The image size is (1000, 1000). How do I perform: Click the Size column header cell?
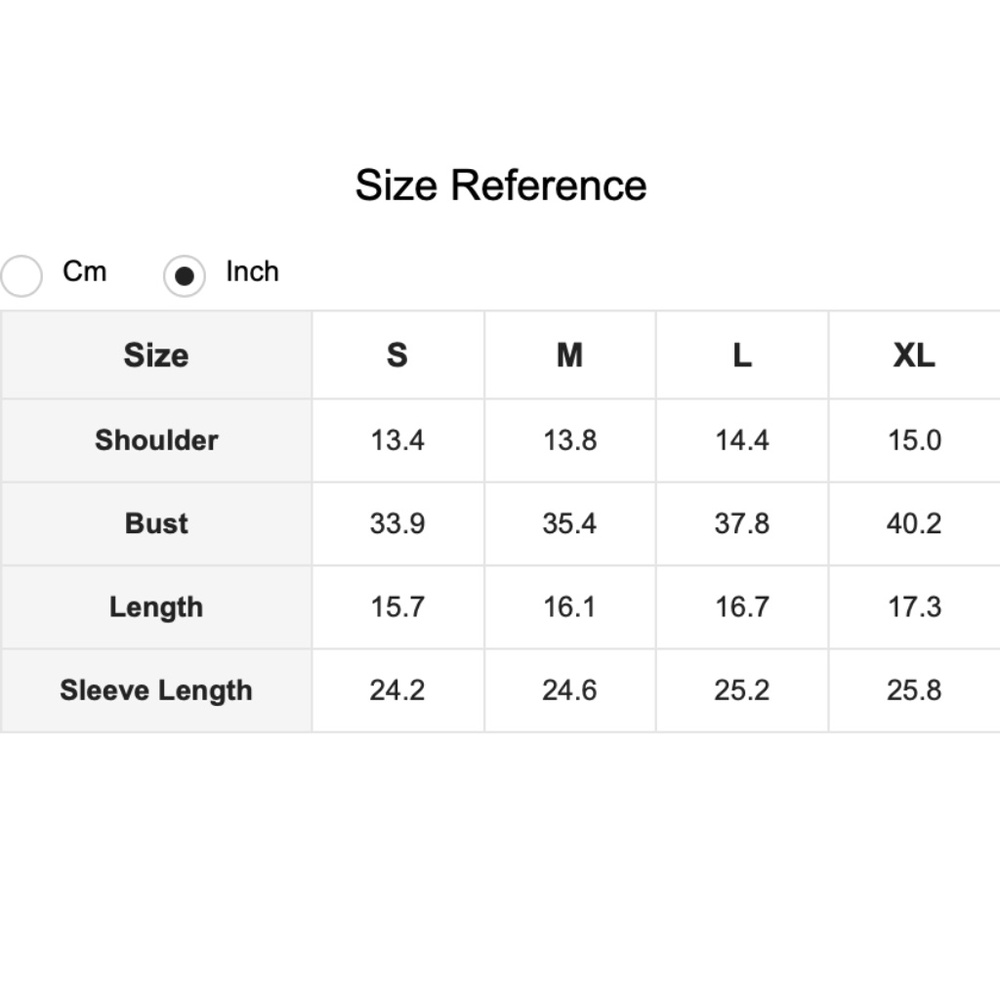pyautogui.click(x=156, y=355)
